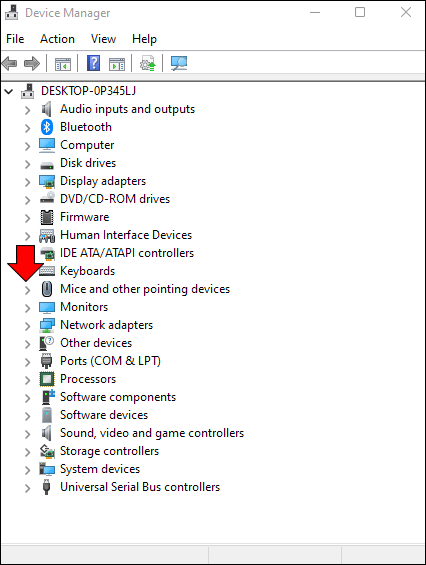The height and width of the screenshot is (565, 426).
Task: Select the Keyboards tree item
Action: (x=88, y=271)
